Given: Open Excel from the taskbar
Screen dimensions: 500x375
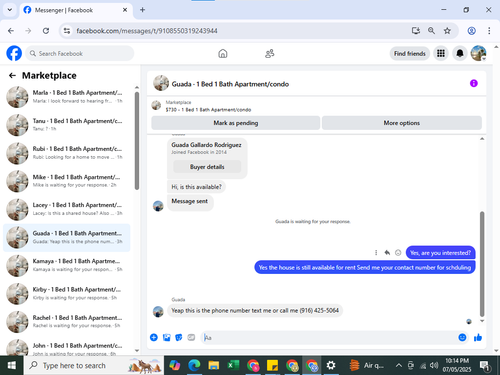Looking at the screenshot, I should click(233, 365).
